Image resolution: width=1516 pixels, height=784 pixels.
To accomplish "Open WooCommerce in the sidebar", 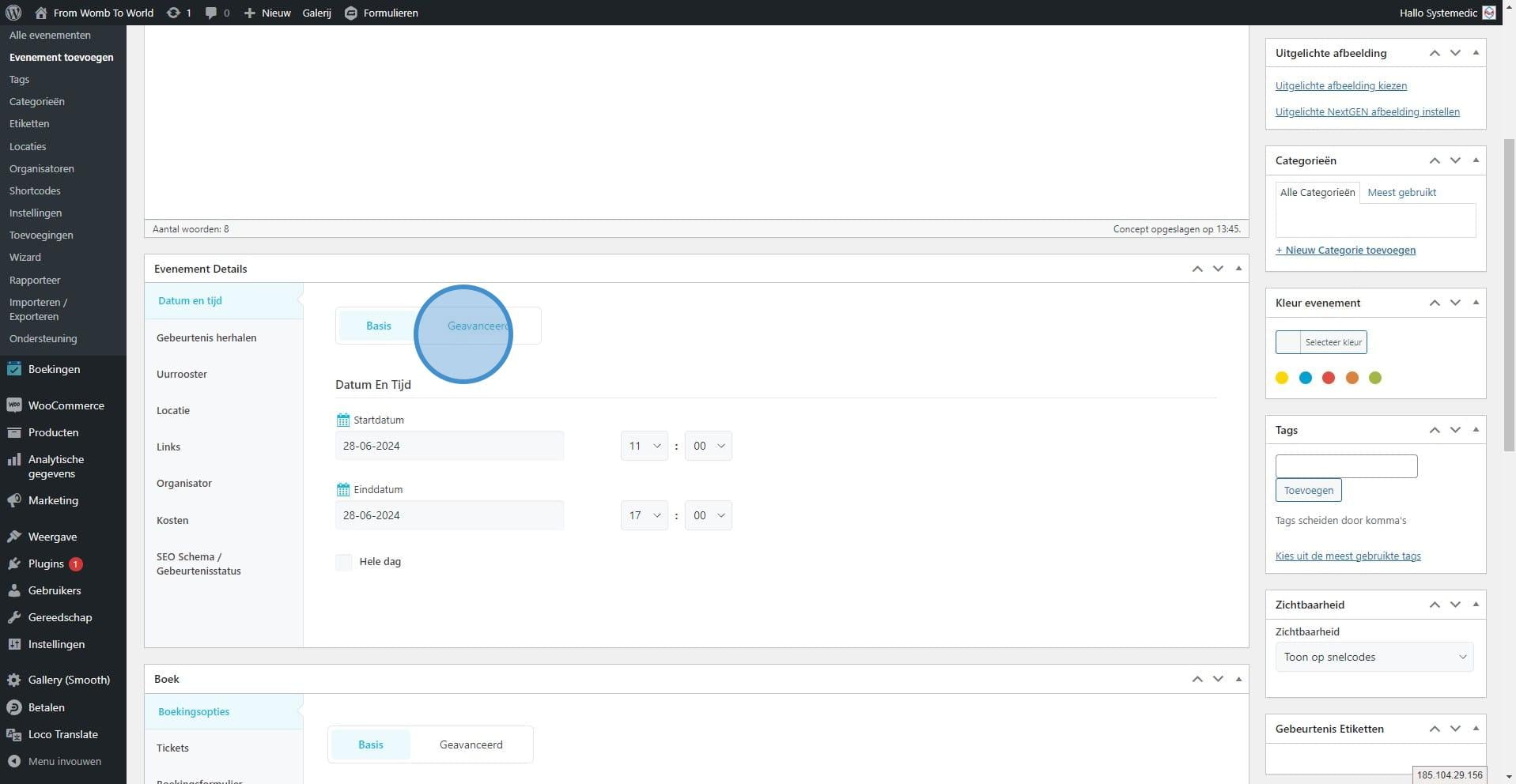I will pos(66,405).
